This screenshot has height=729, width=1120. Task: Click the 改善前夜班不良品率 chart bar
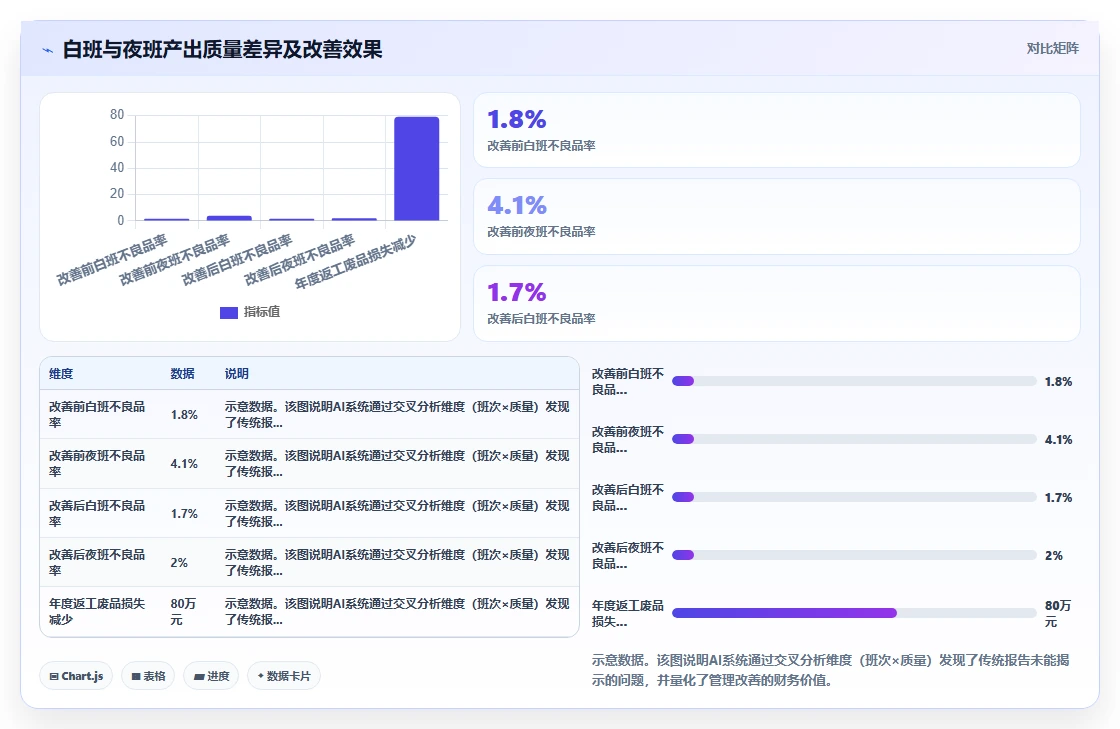point(229,218)
